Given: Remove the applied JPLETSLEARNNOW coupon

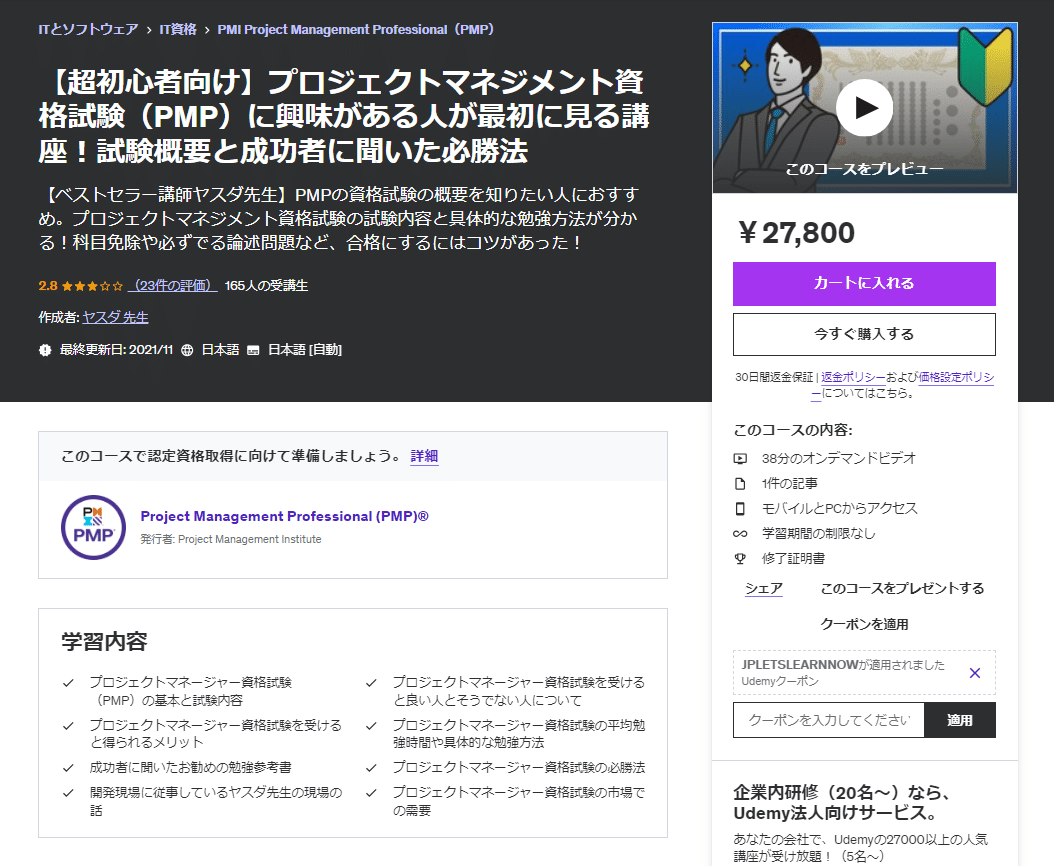Looking at the screenshot, I should pyautogui.click(x=975, y=673).
